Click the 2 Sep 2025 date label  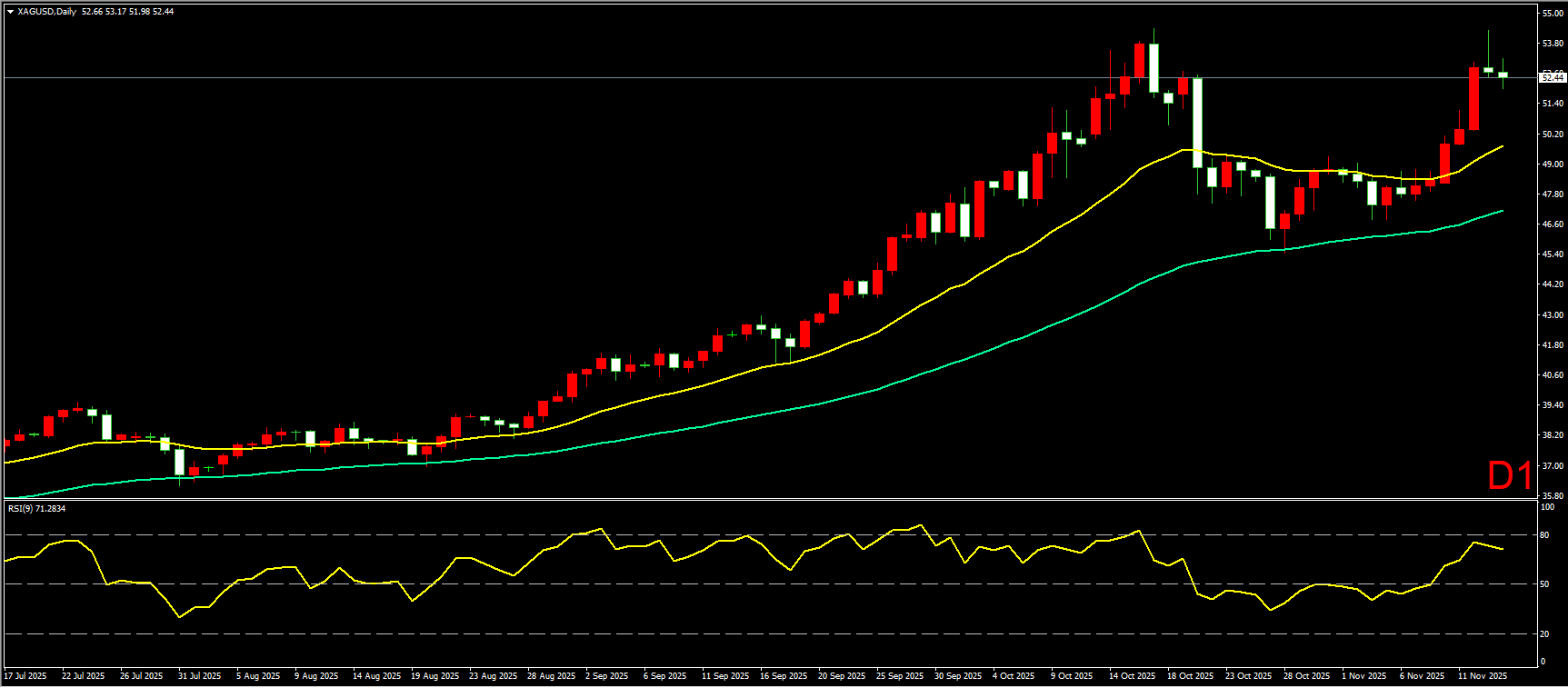click(606, 676)
